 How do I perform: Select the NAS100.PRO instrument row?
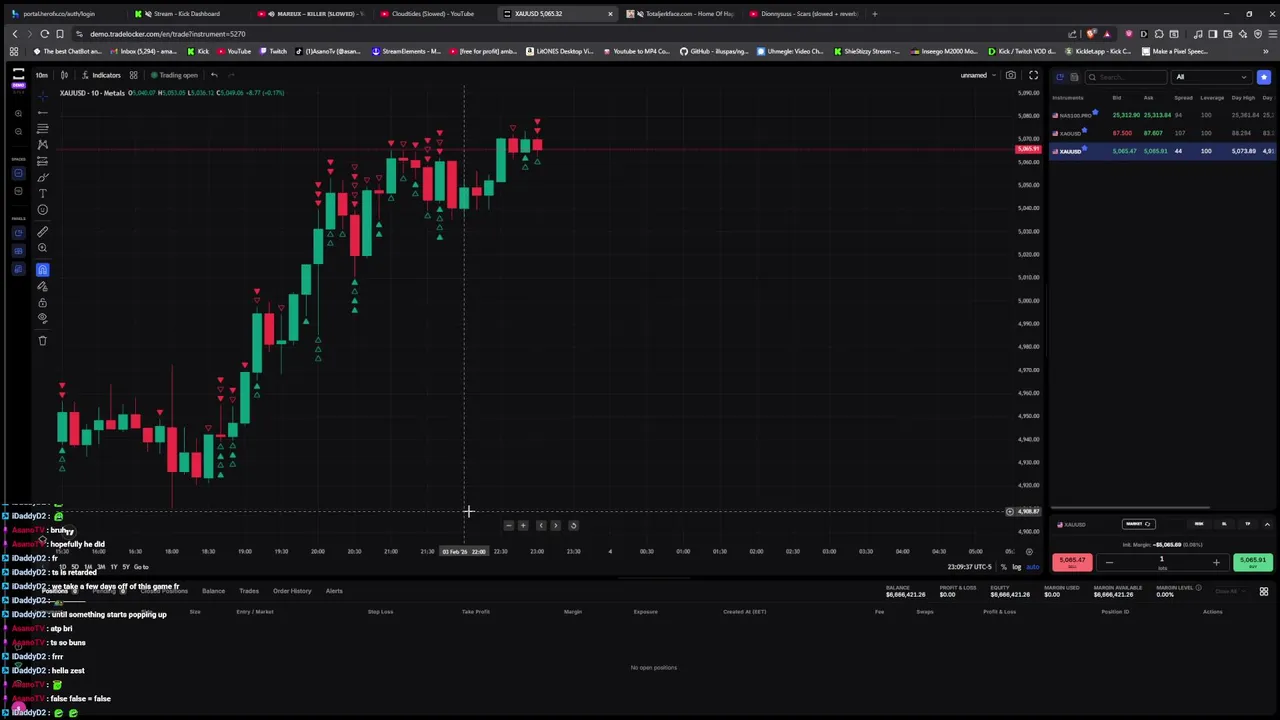(x=1163, y=115)
